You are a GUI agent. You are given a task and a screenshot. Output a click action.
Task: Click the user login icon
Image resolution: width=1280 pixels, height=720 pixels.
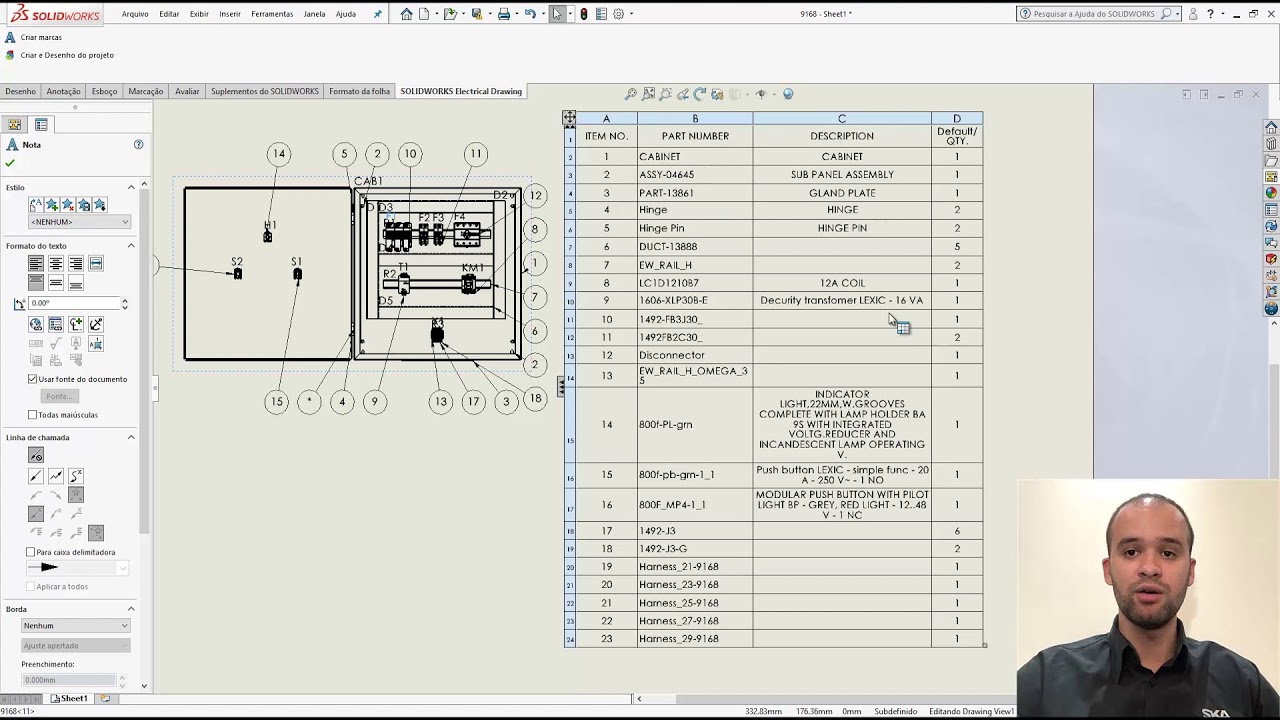point(1194,14)
